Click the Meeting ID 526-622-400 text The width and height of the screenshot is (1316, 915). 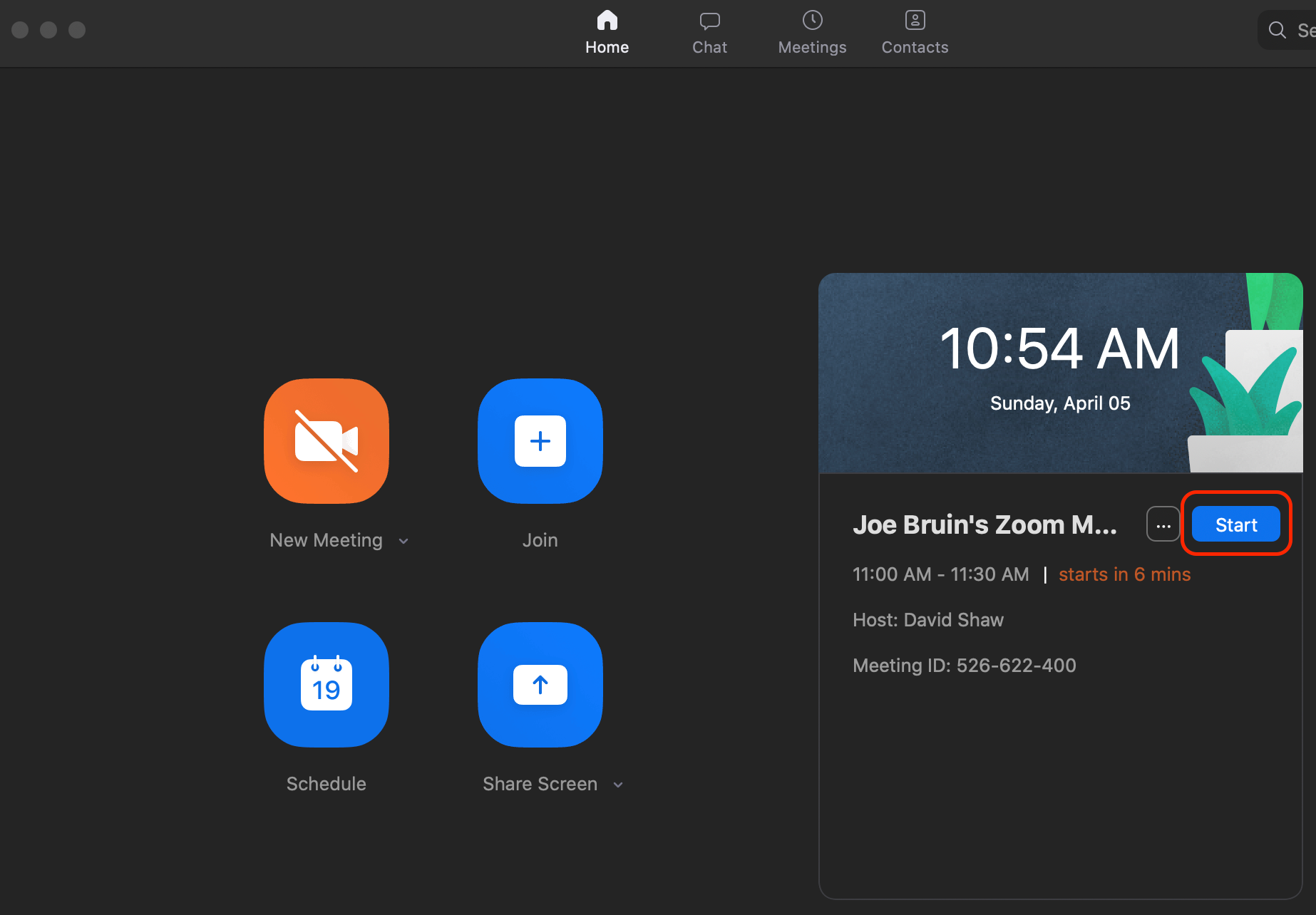point(965,666)
